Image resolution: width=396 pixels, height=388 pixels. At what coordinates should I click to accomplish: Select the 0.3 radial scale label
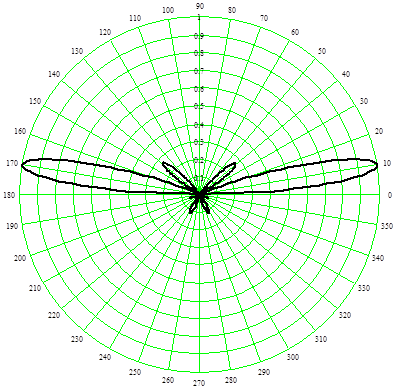(x=199, y=143)
